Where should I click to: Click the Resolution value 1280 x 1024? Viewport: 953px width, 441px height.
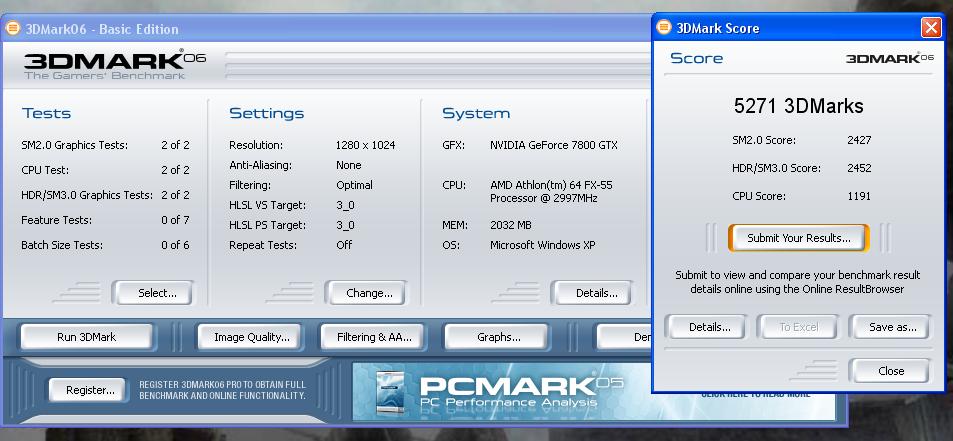pos(365,145)
